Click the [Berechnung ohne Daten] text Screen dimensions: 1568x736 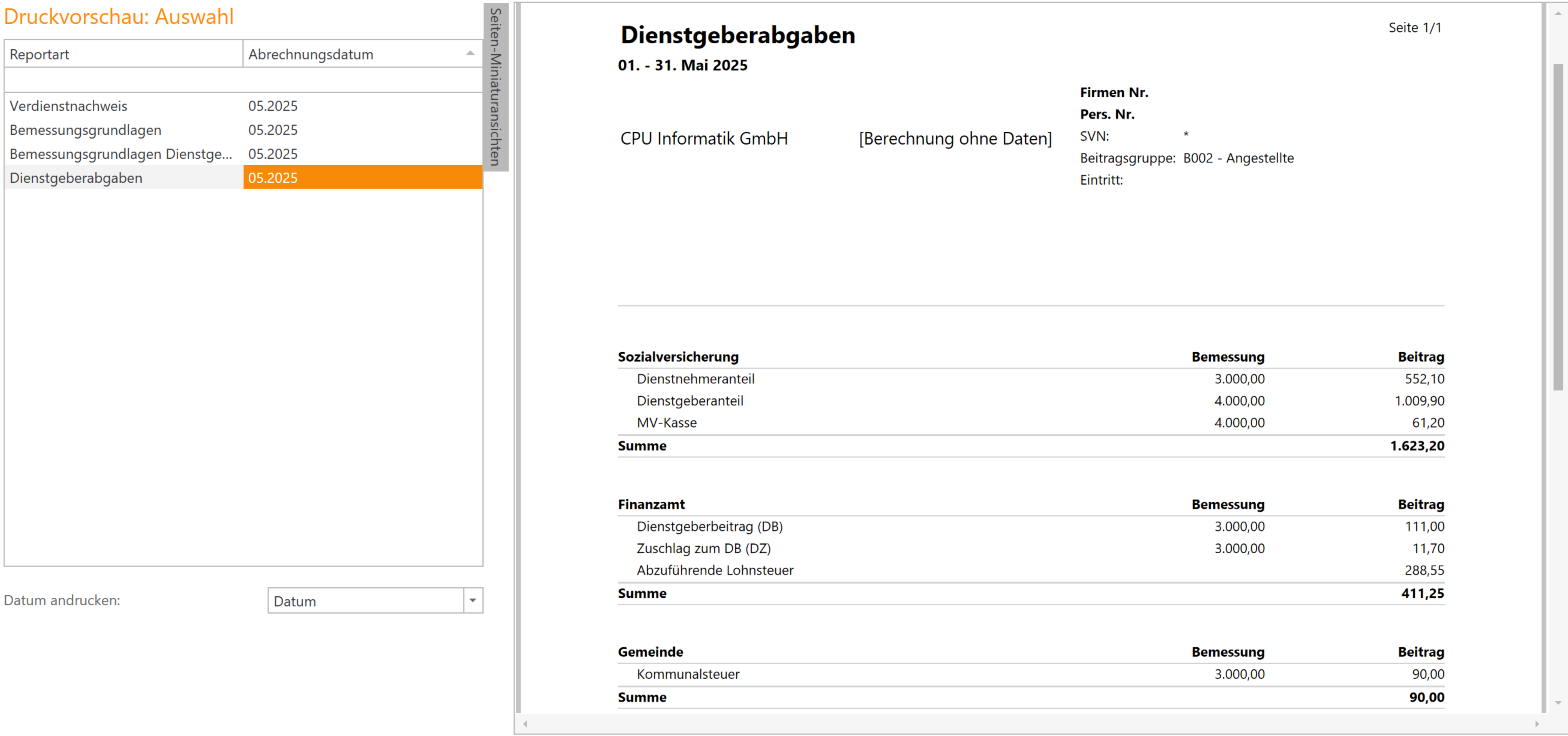point(955,139)
